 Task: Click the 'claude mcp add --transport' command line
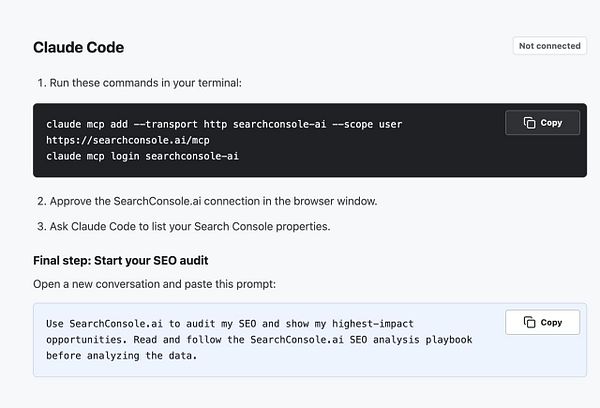pos(224,124)
